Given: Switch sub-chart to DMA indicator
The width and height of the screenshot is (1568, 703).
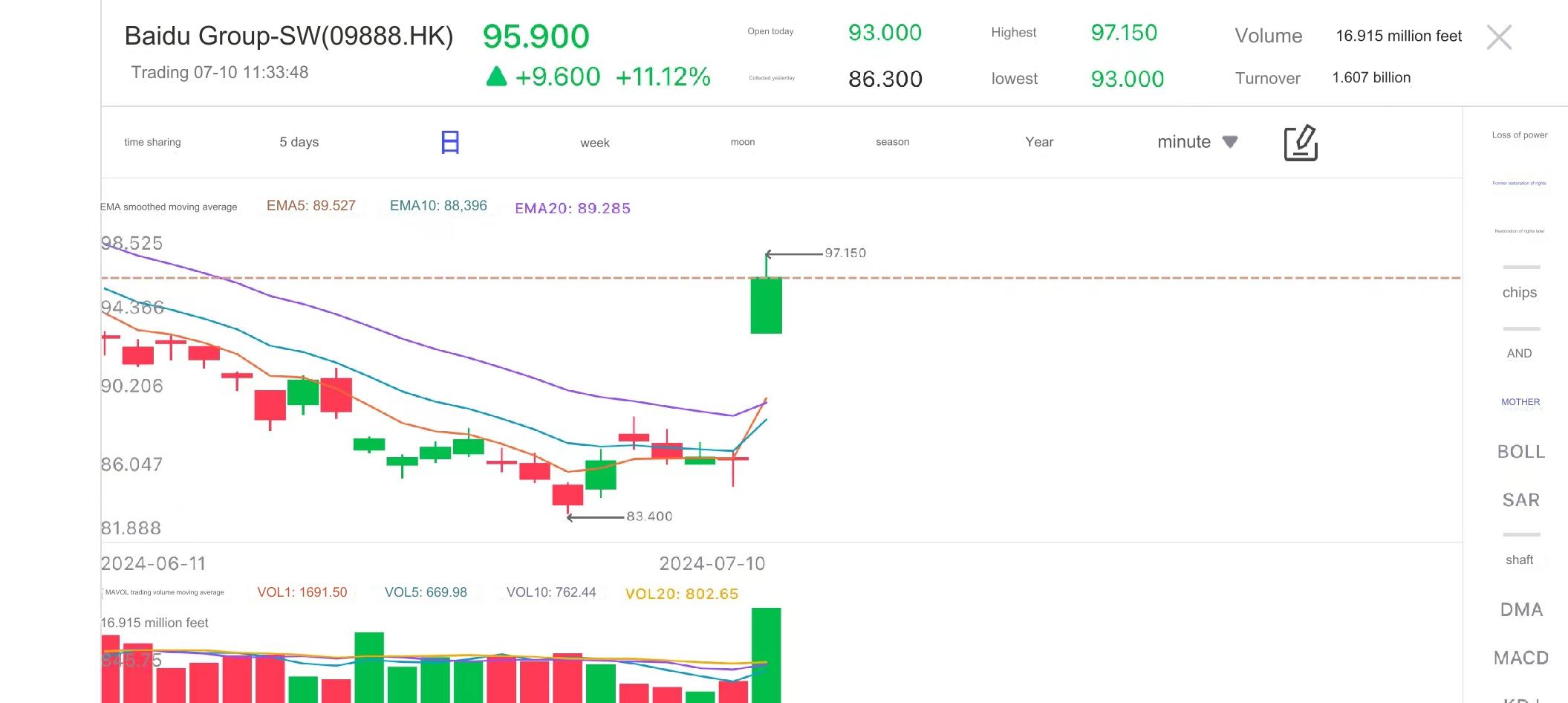Looking at the screenshot, I should click(1520, 609).
